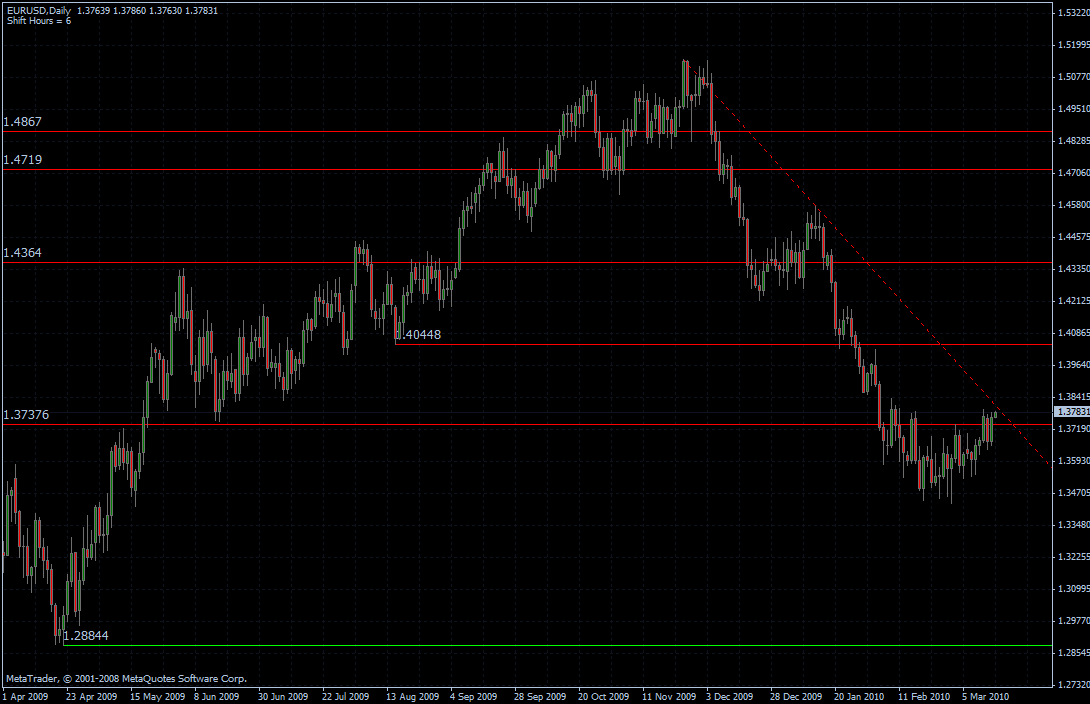Image resolution: width=1090 pixels, height=704 pixels.
Task: Click the red dashed descending trendline
Action: pyautogui.click(x=869, y=264)
